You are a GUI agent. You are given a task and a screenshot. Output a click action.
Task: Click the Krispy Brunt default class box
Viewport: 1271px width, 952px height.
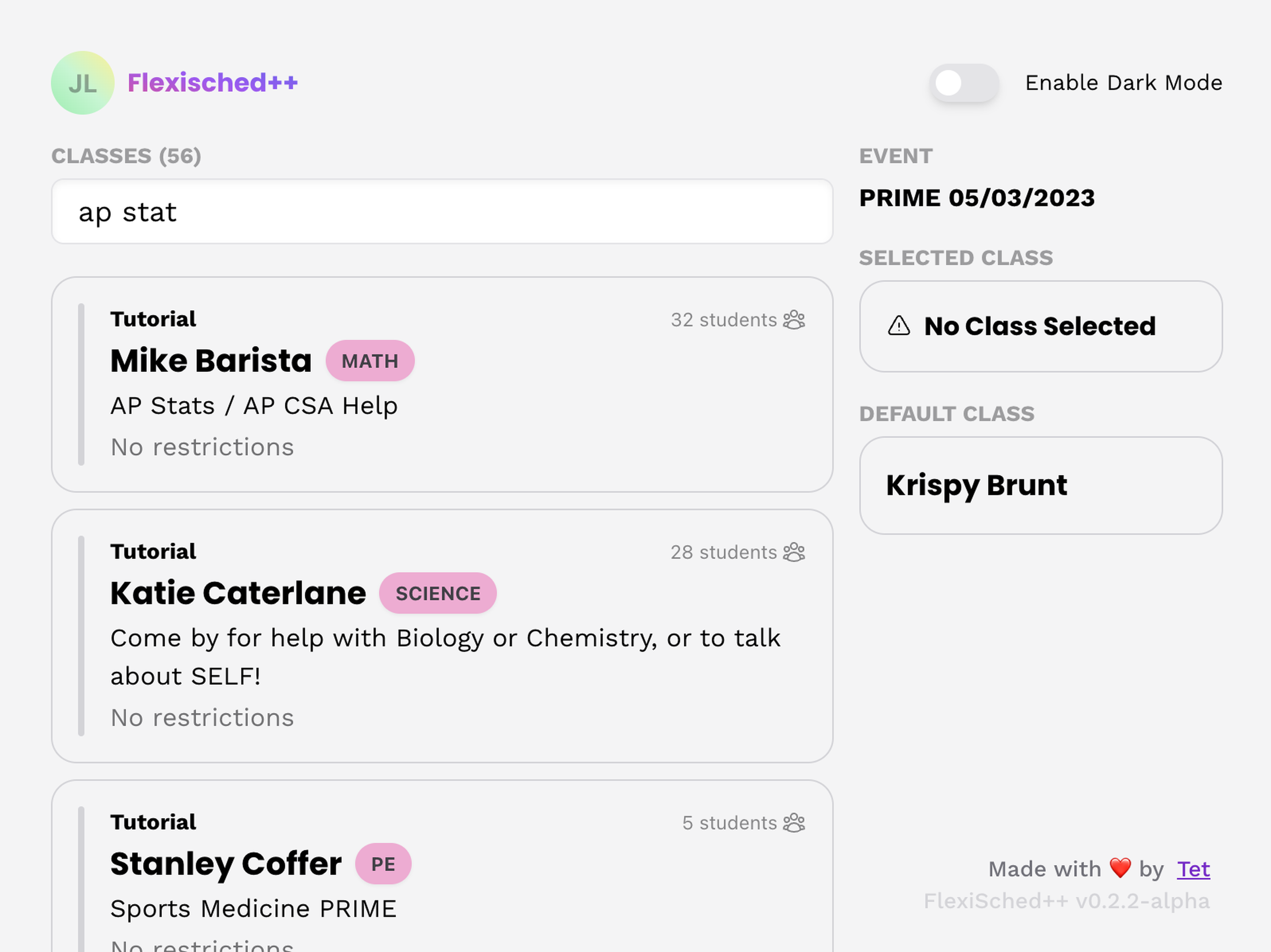(1040, 486)
